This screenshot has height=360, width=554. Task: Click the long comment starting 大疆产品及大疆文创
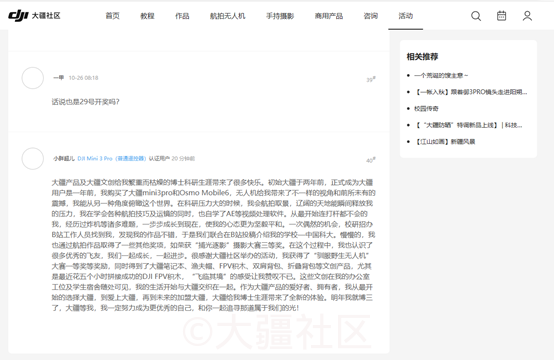coord(213,245)
